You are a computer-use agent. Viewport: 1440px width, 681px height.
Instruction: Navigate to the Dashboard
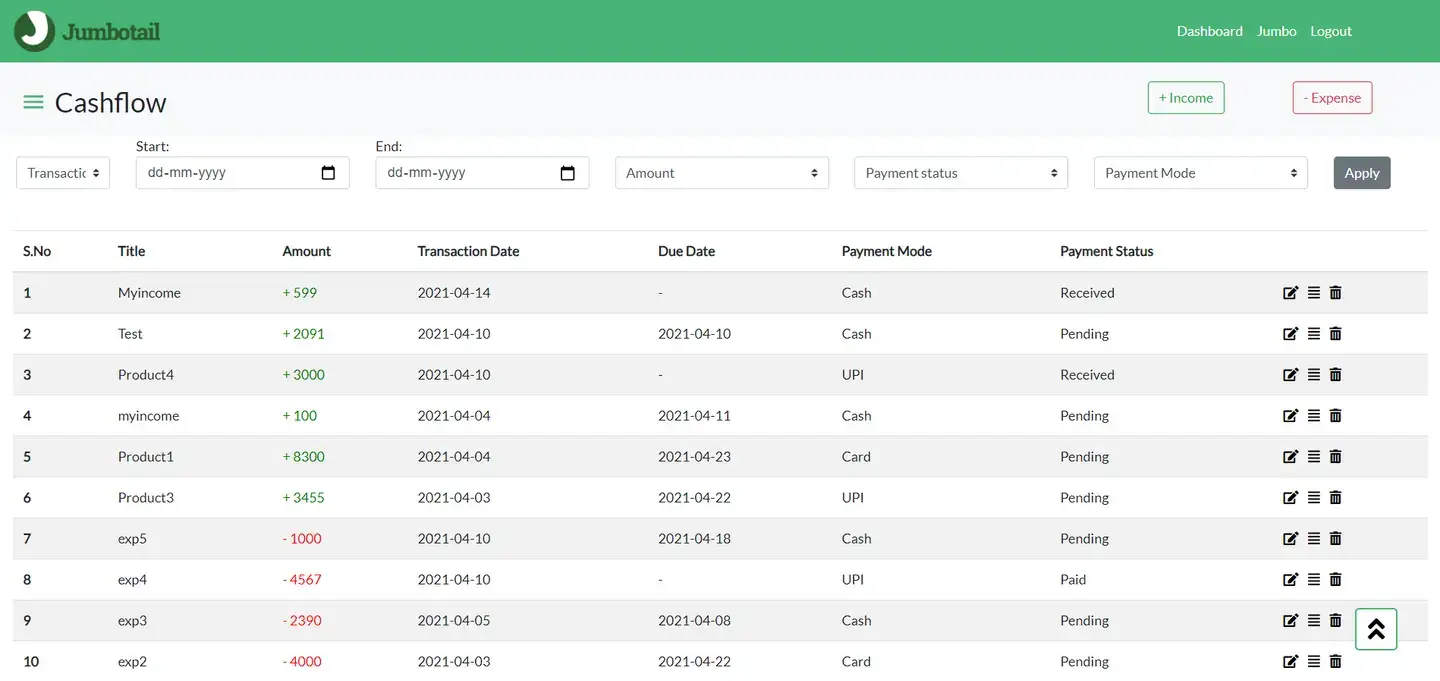point(1209,31)
